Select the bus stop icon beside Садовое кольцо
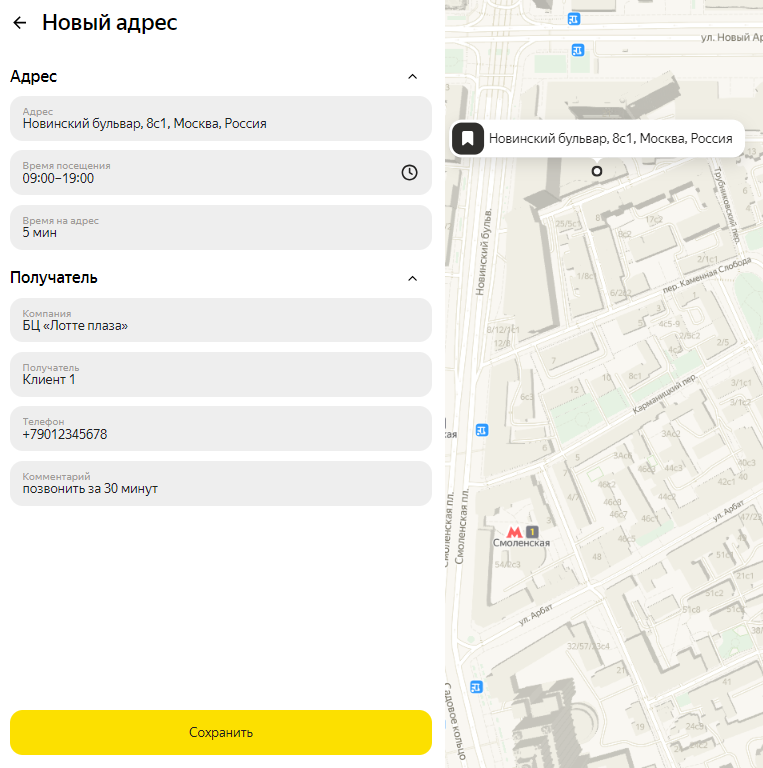Image resolution: width=763 pixels, height=768 pixels. [x=477, y=686]
